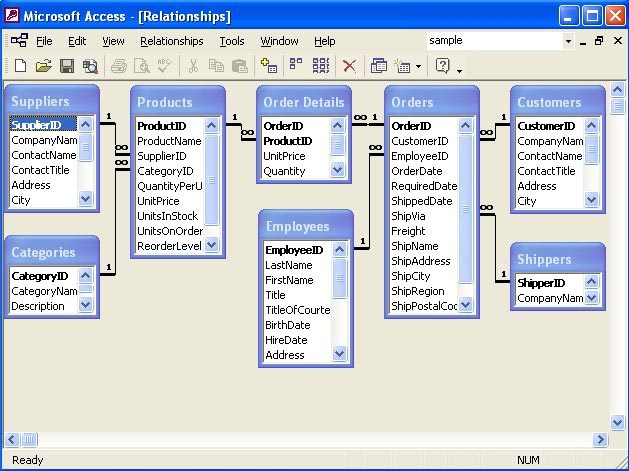Open the Edit menu

click(x=77, y=41)
